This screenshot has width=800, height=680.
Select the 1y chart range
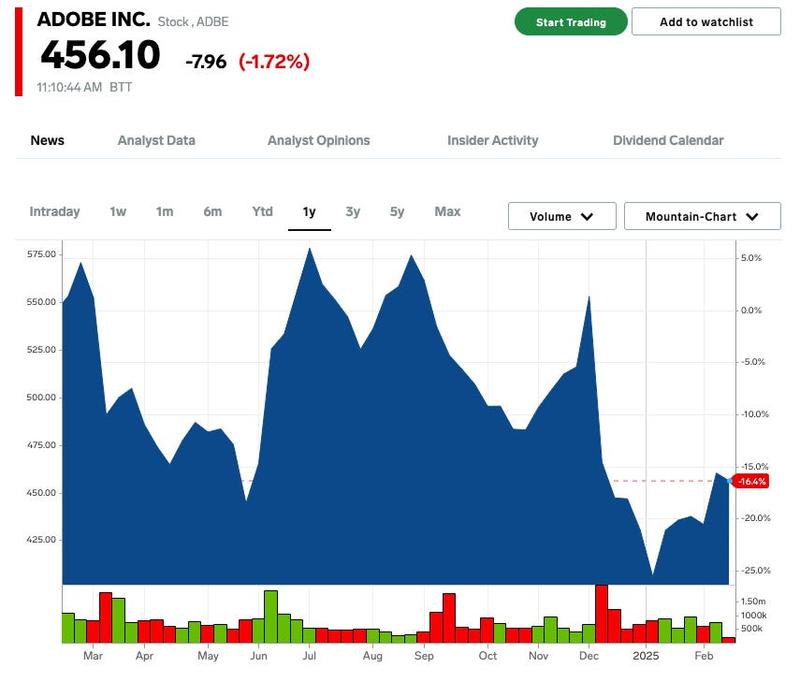coord(309,212)
